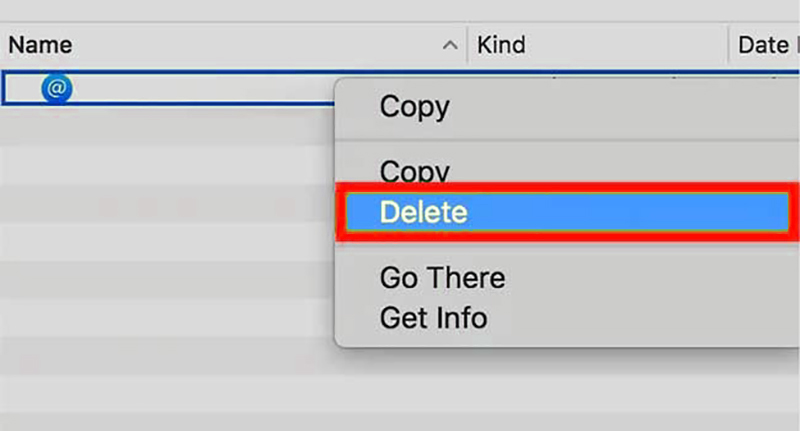Image resolution: width=800 pixels, height=431 pixels.
Task: Pick the second Copy entry above Delete
Action: pos(414,170)
